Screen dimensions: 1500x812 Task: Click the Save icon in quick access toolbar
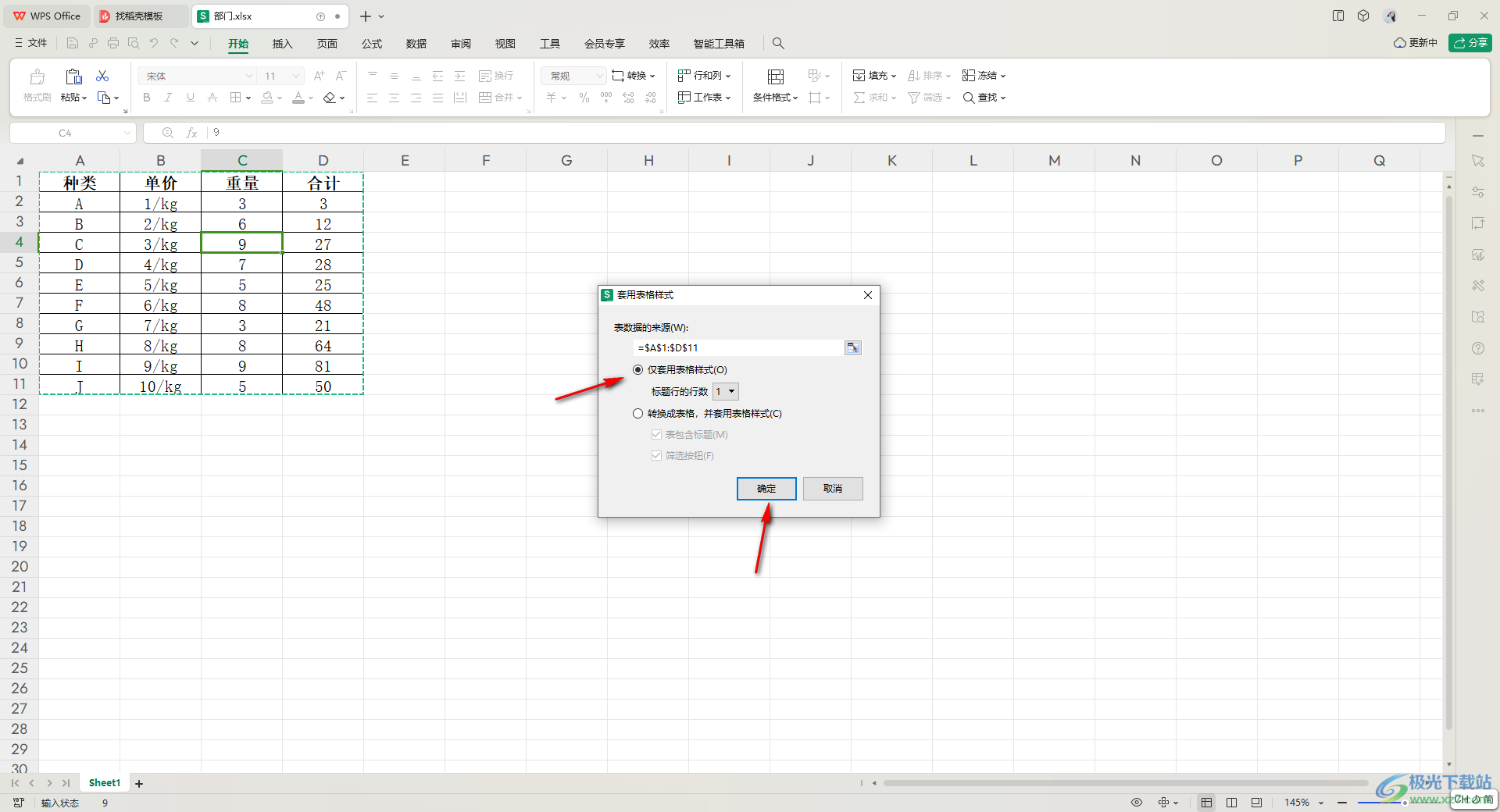tap(73, 44)
